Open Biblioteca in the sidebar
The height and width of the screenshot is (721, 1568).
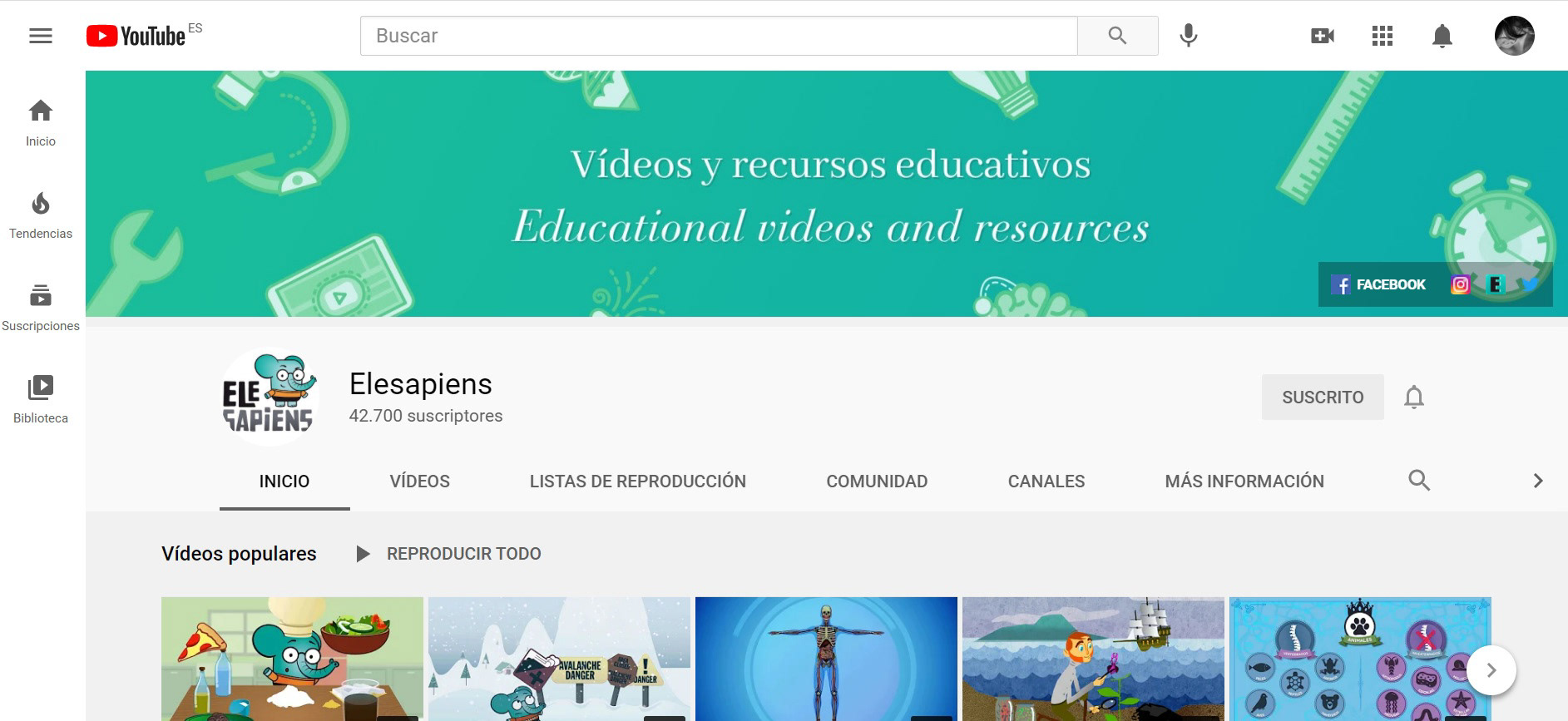[x=41, y=400]
